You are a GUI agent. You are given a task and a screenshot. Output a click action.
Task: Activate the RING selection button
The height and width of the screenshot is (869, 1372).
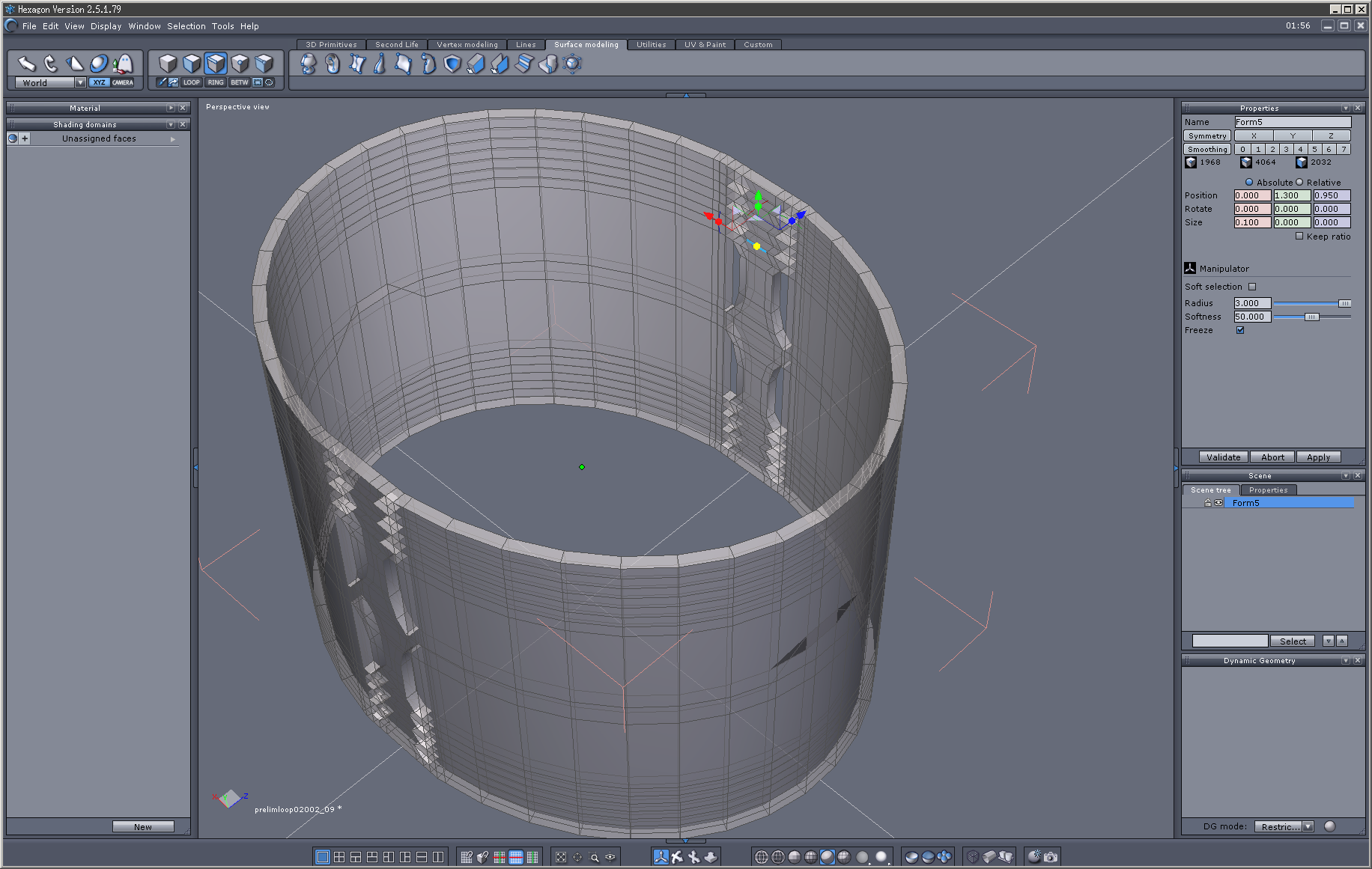tap(216, 82)
